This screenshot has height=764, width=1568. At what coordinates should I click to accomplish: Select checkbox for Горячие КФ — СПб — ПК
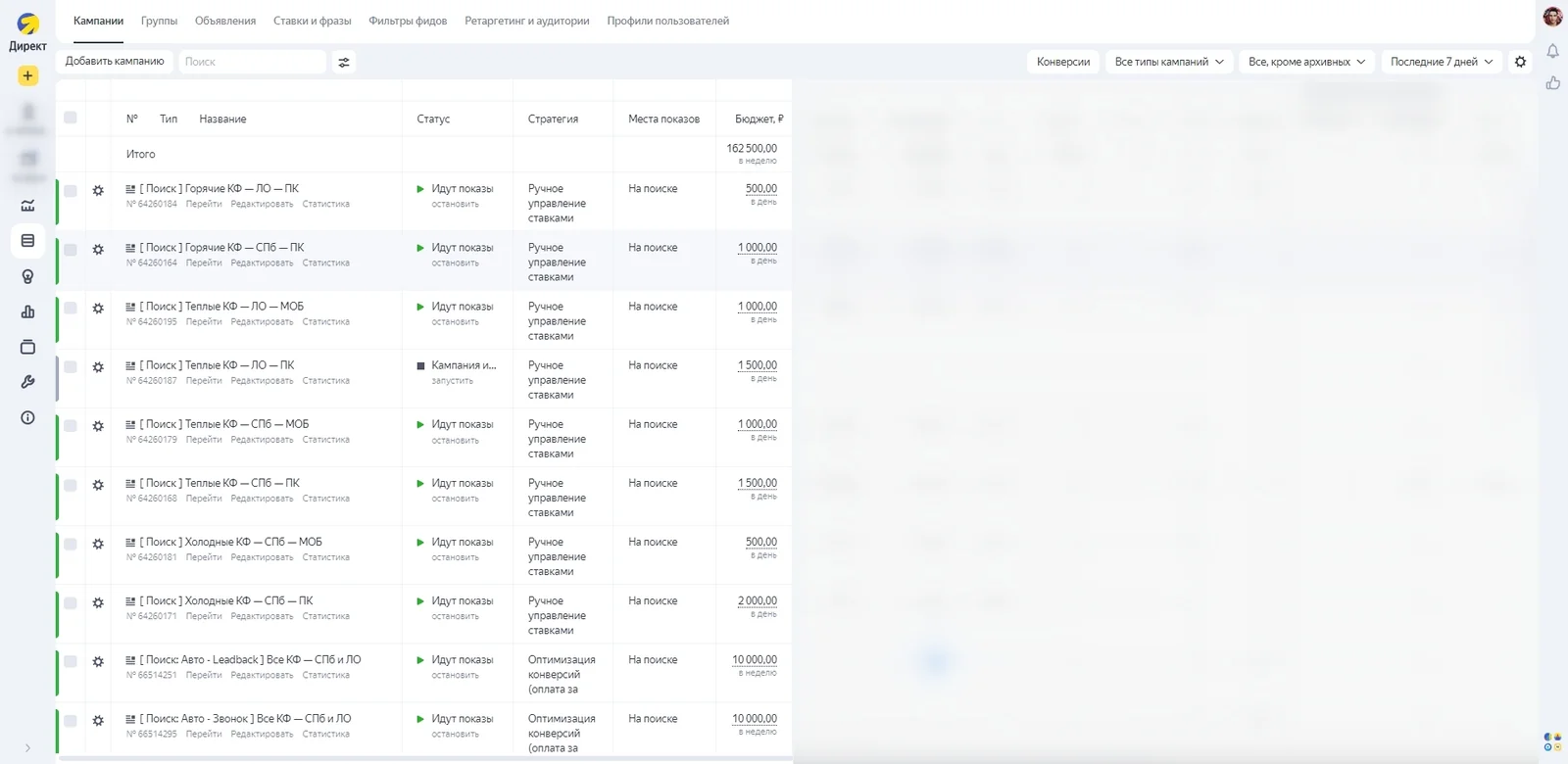pyautogui.click(x=71, y=250)
